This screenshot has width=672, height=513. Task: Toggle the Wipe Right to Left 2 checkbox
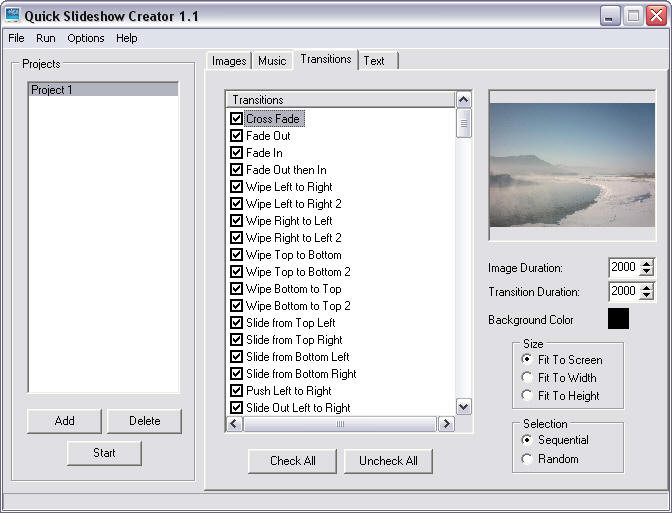click(236, 238)
